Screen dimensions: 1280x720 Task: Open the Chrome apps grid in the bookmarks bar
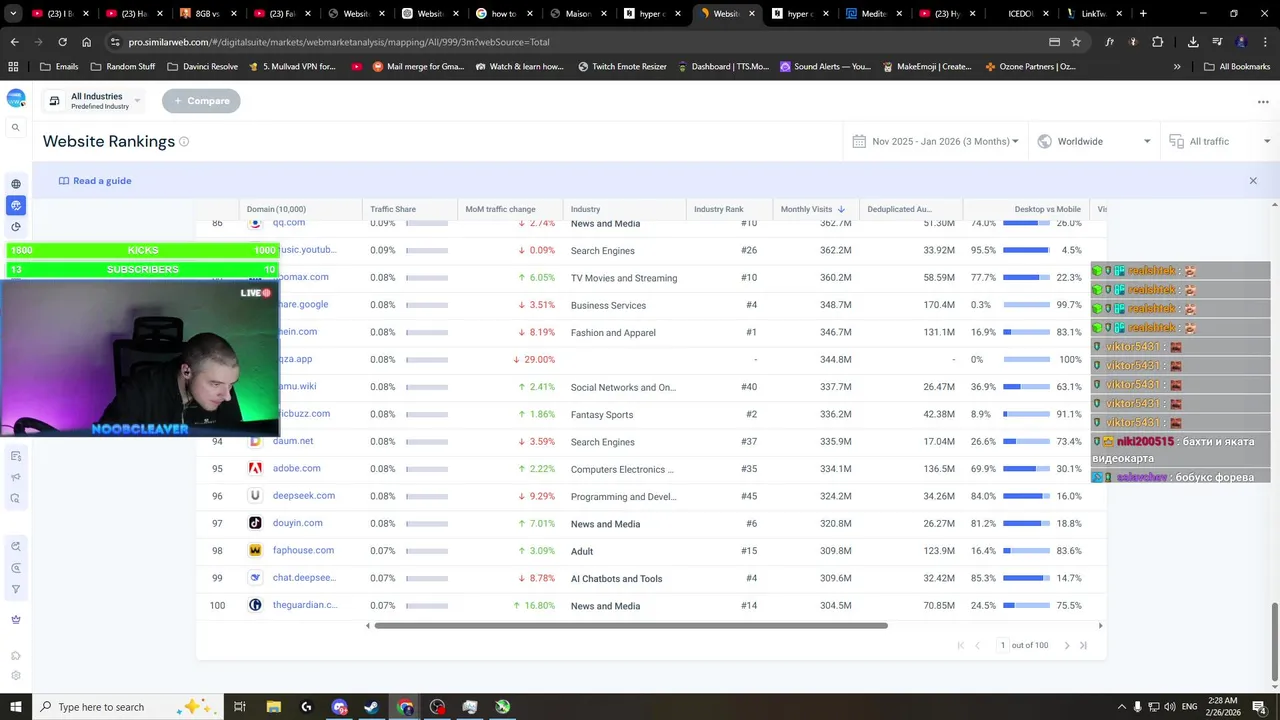[x=13, y=67]
